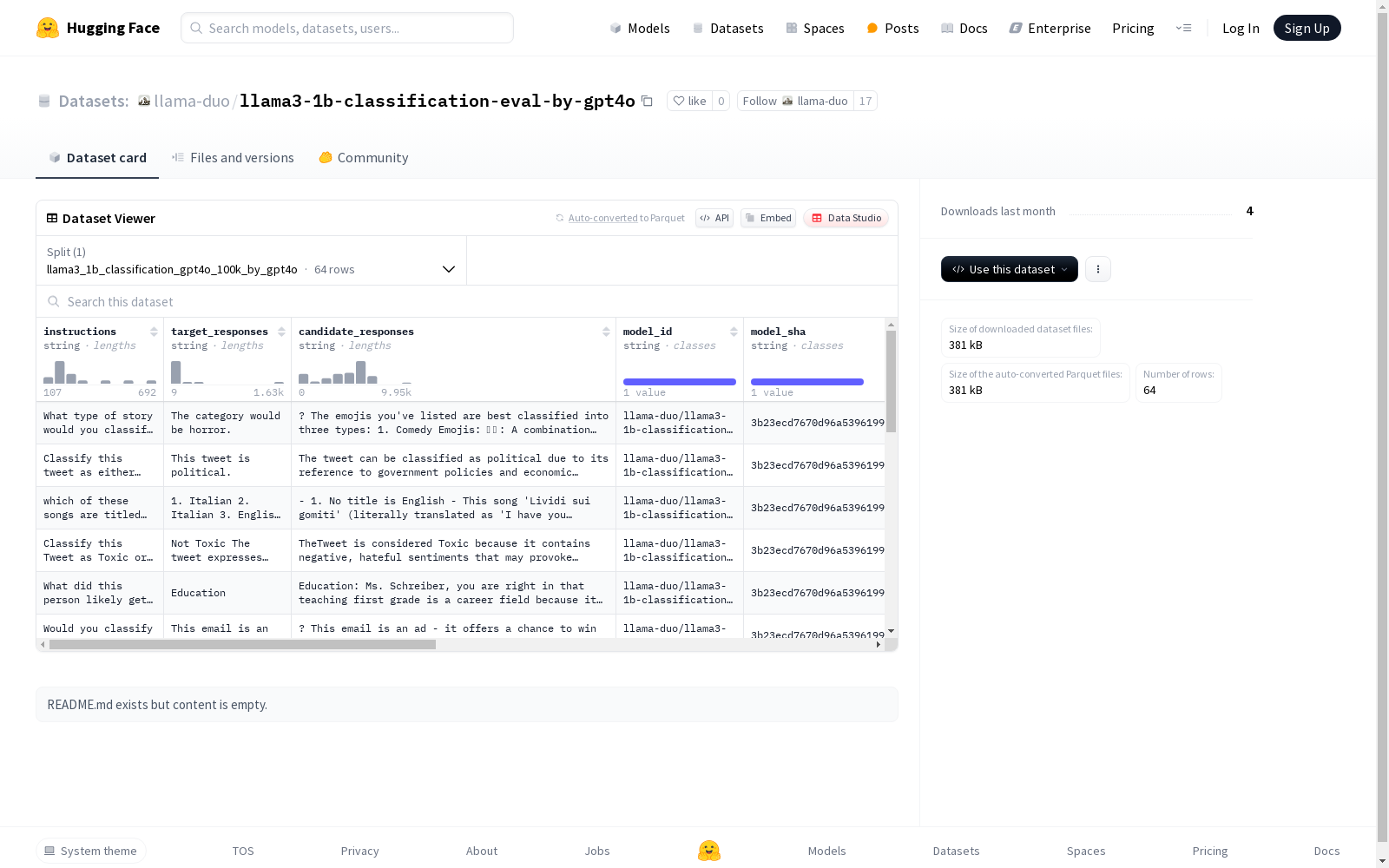Click the like count 0
The image size is (1389, 868).
click(721, 101)
